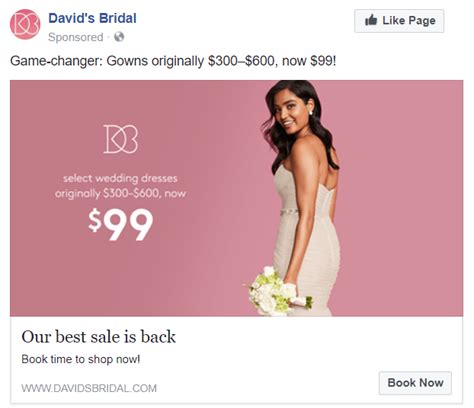Screen dimensions: 474x408
Task: Click the model's face in the ad
Action: (292, 113)
